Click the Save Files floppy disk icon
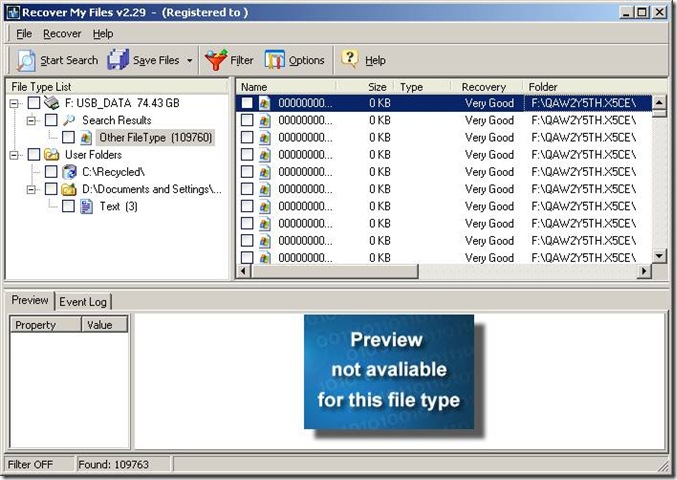 [118, 60]
